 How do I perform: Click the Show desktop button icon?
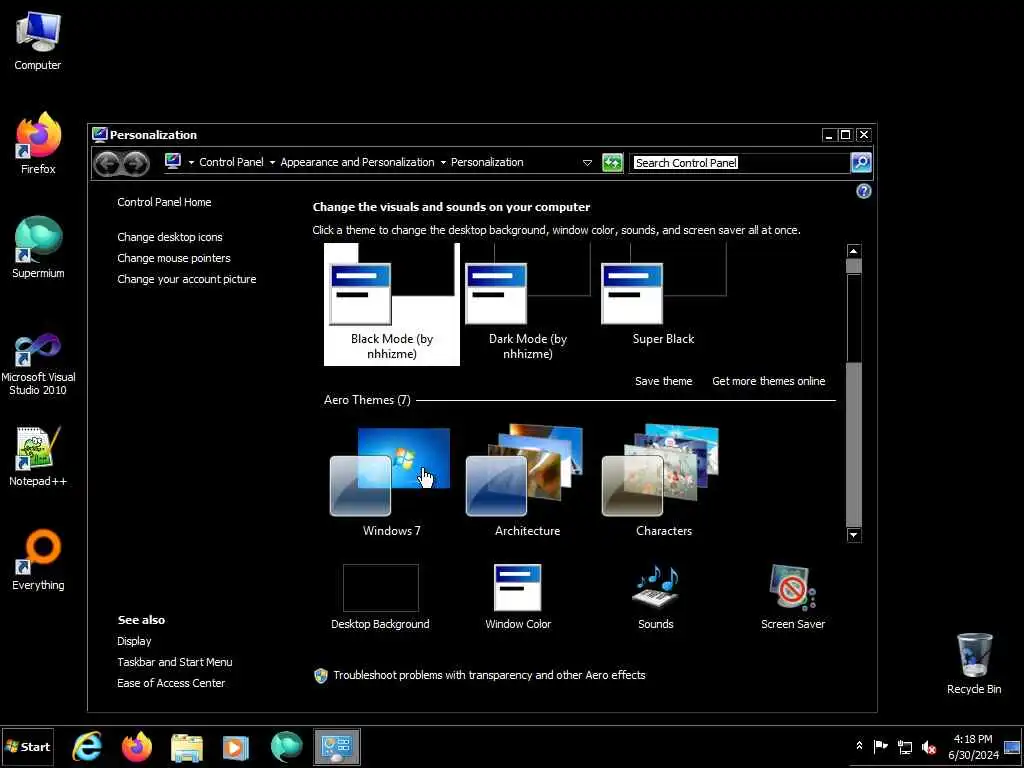[1012, 747]
